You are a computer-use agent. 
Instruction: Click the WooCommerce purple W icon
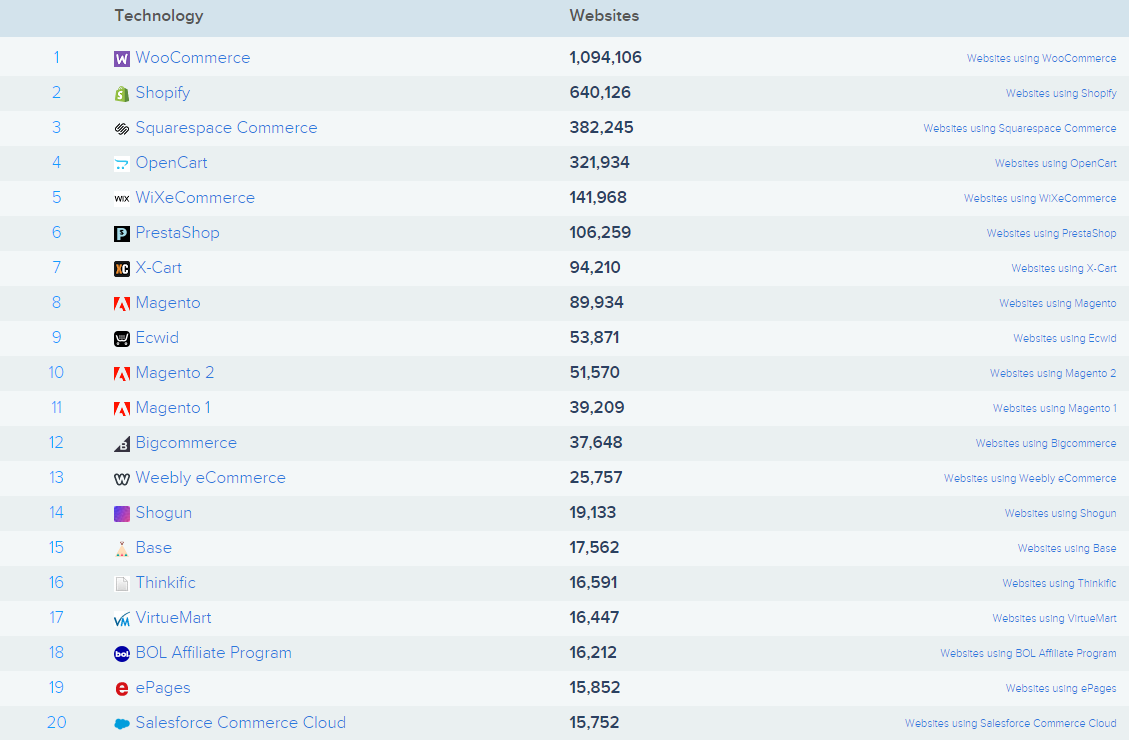tap(122, 58)
